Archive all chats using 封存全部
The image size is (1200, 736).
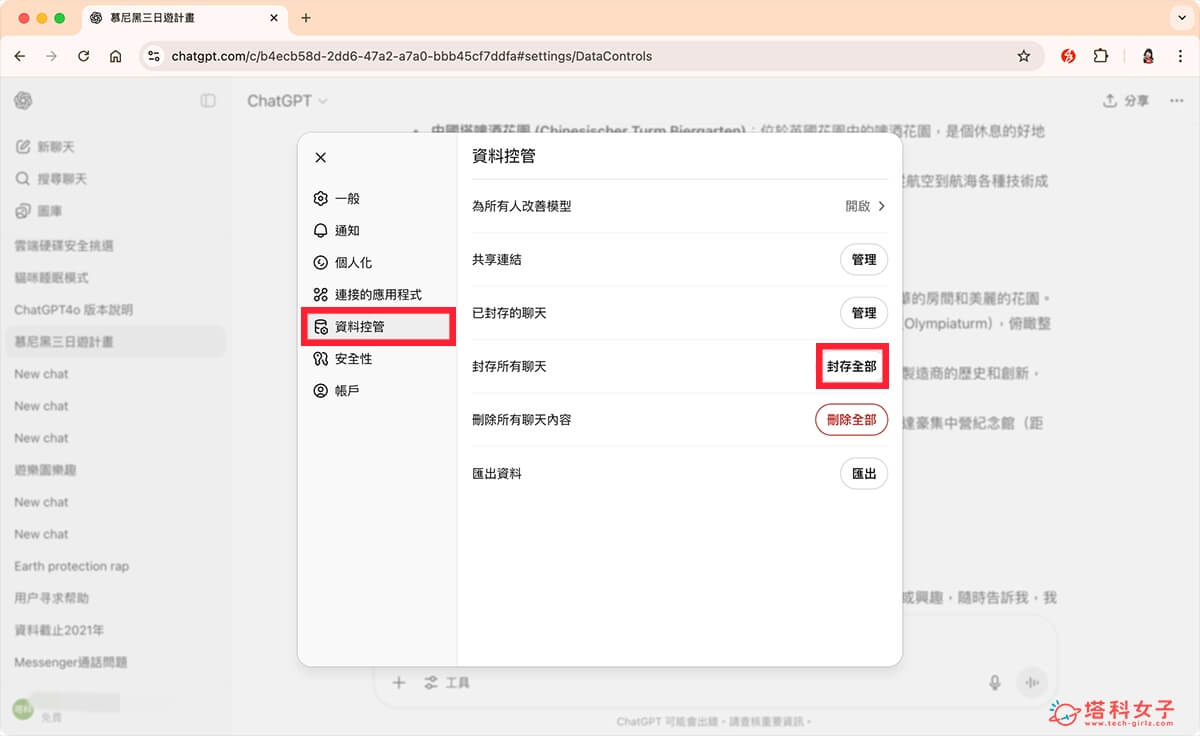click(x=852, y=366)
